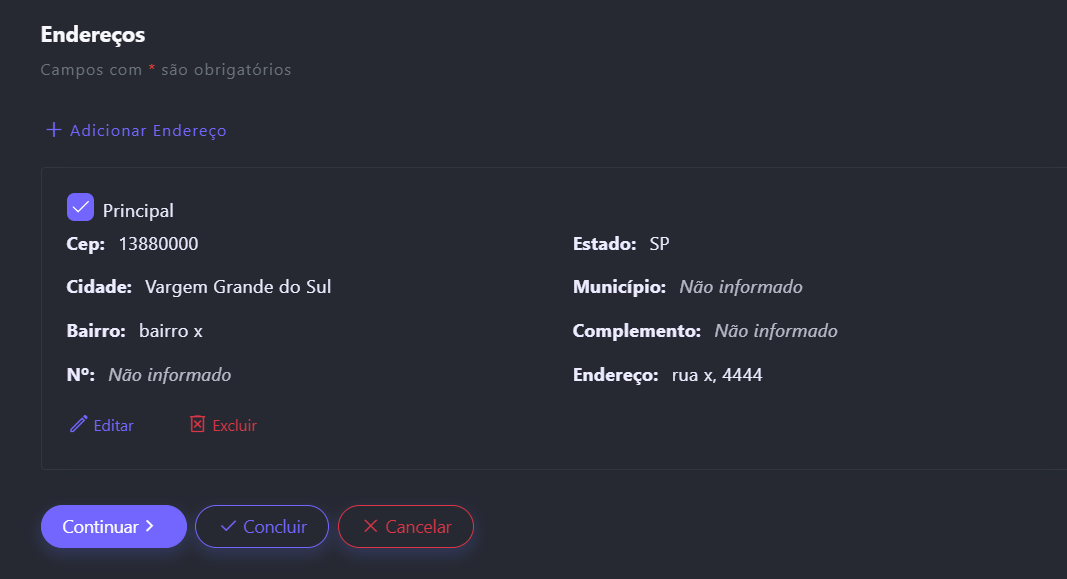Click the plus icon beside Adicionar Endereço
Screen dimensions: 1067x579
click(53, 130)
